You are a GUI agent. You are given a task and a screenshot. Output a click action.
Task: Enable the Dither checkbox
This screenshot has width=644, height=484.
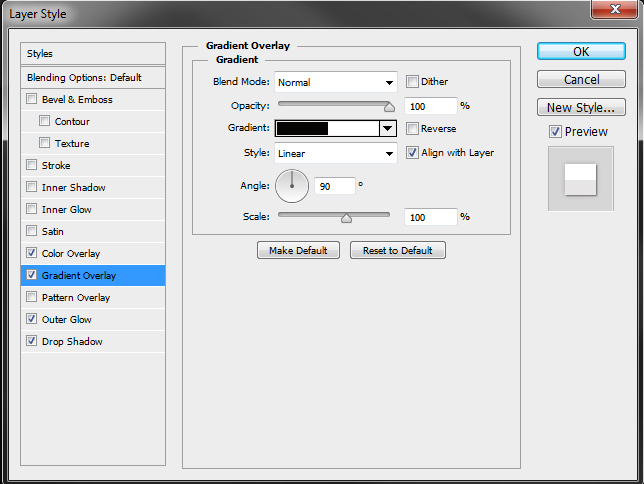coord(413,82)
